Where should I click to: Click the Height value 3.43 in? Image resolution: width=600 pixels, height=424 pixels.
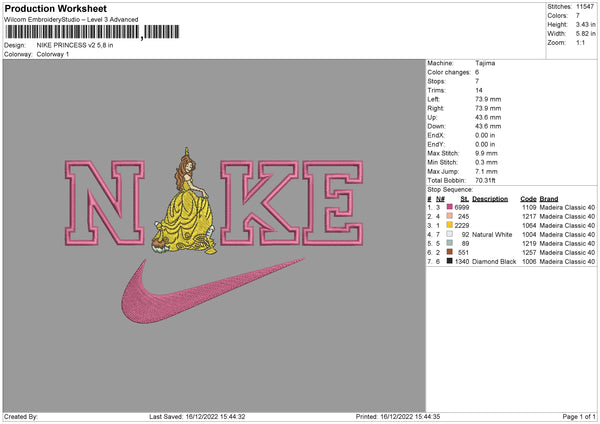point(585,24)
